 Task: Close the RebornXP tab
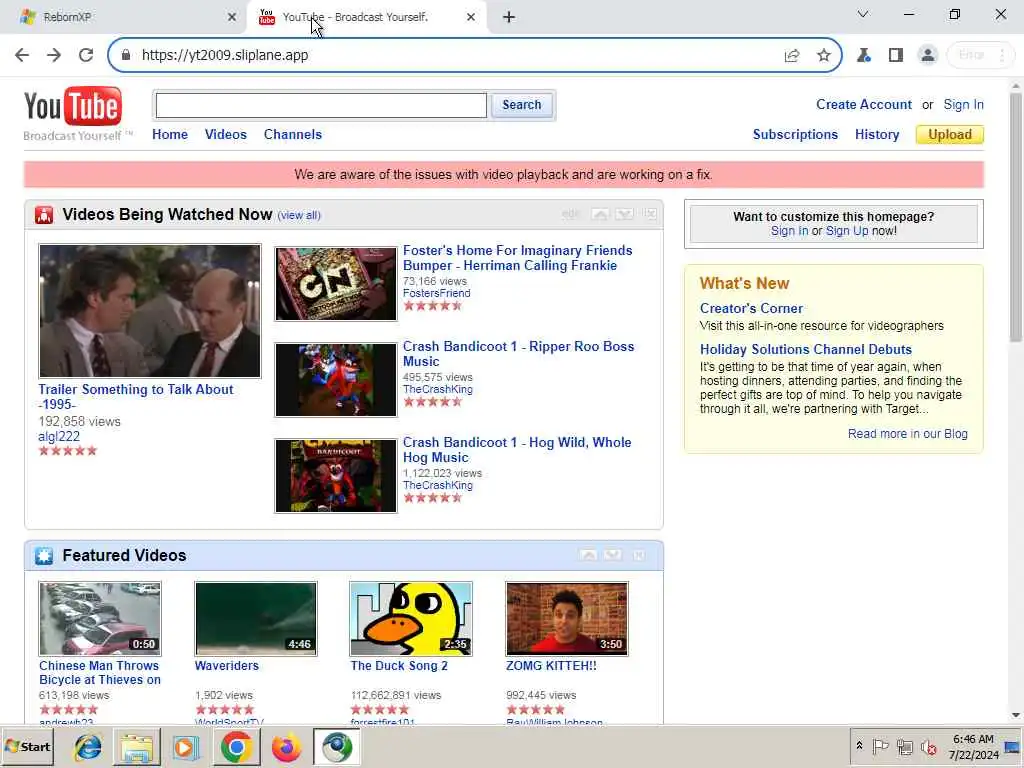pyautogui.click(x=232, y=18)
